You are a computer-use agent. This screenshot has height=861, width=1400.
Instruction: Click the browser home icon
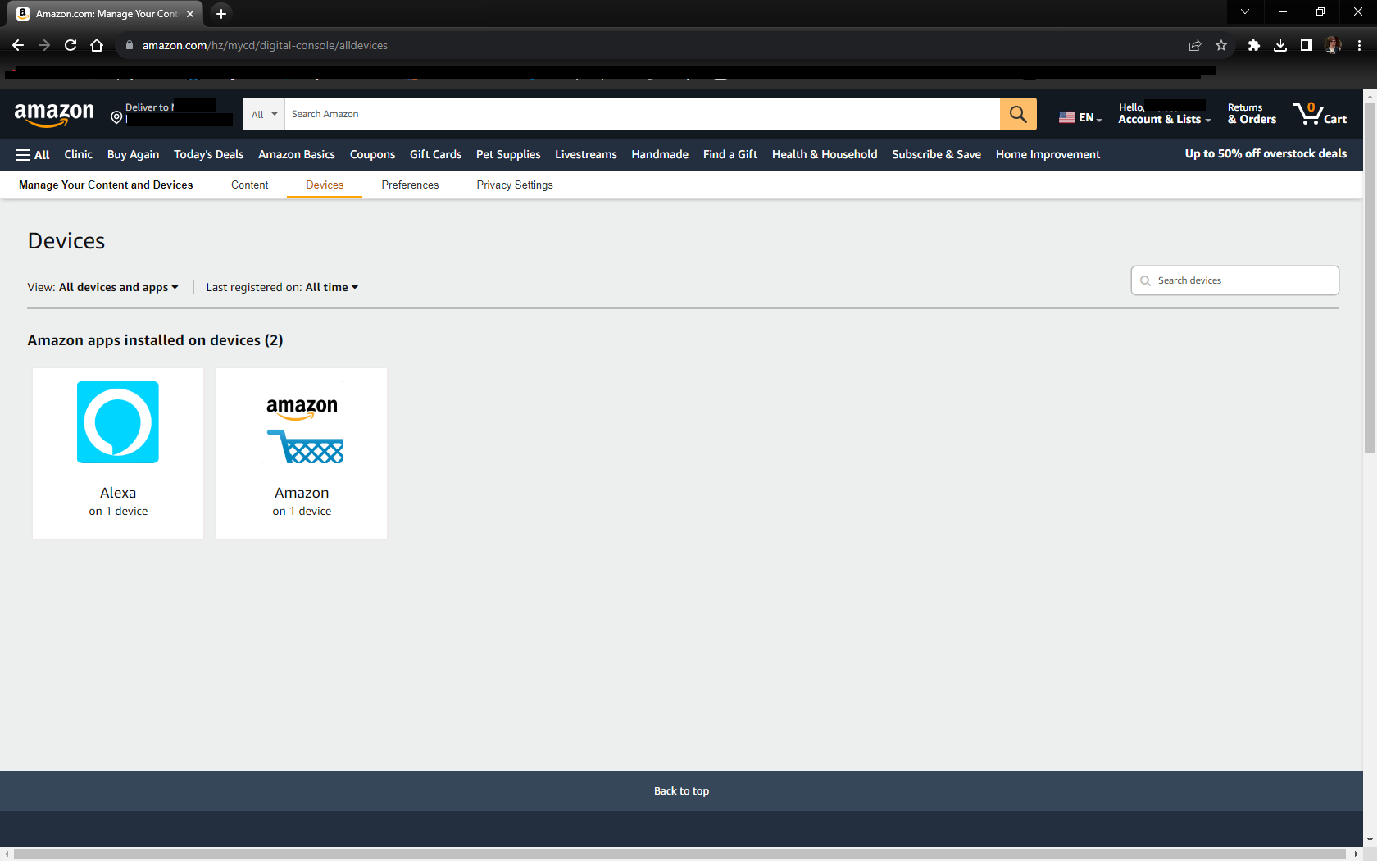coord(97,45)
